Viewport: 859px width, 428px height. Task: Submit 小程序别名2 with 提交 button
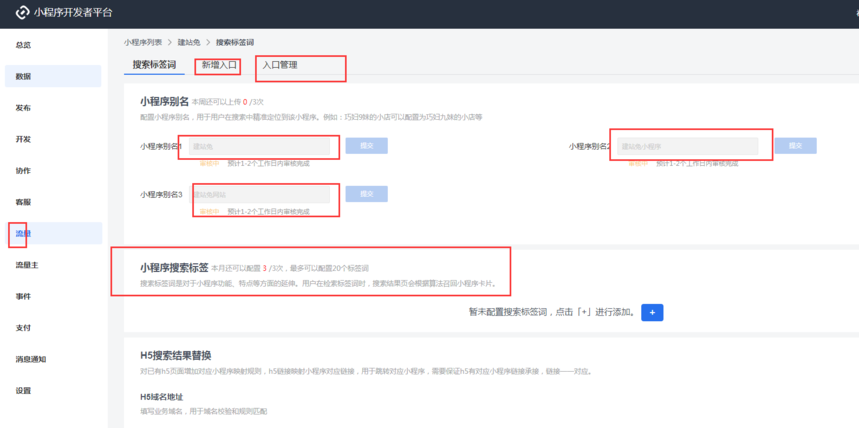(795, 146)
